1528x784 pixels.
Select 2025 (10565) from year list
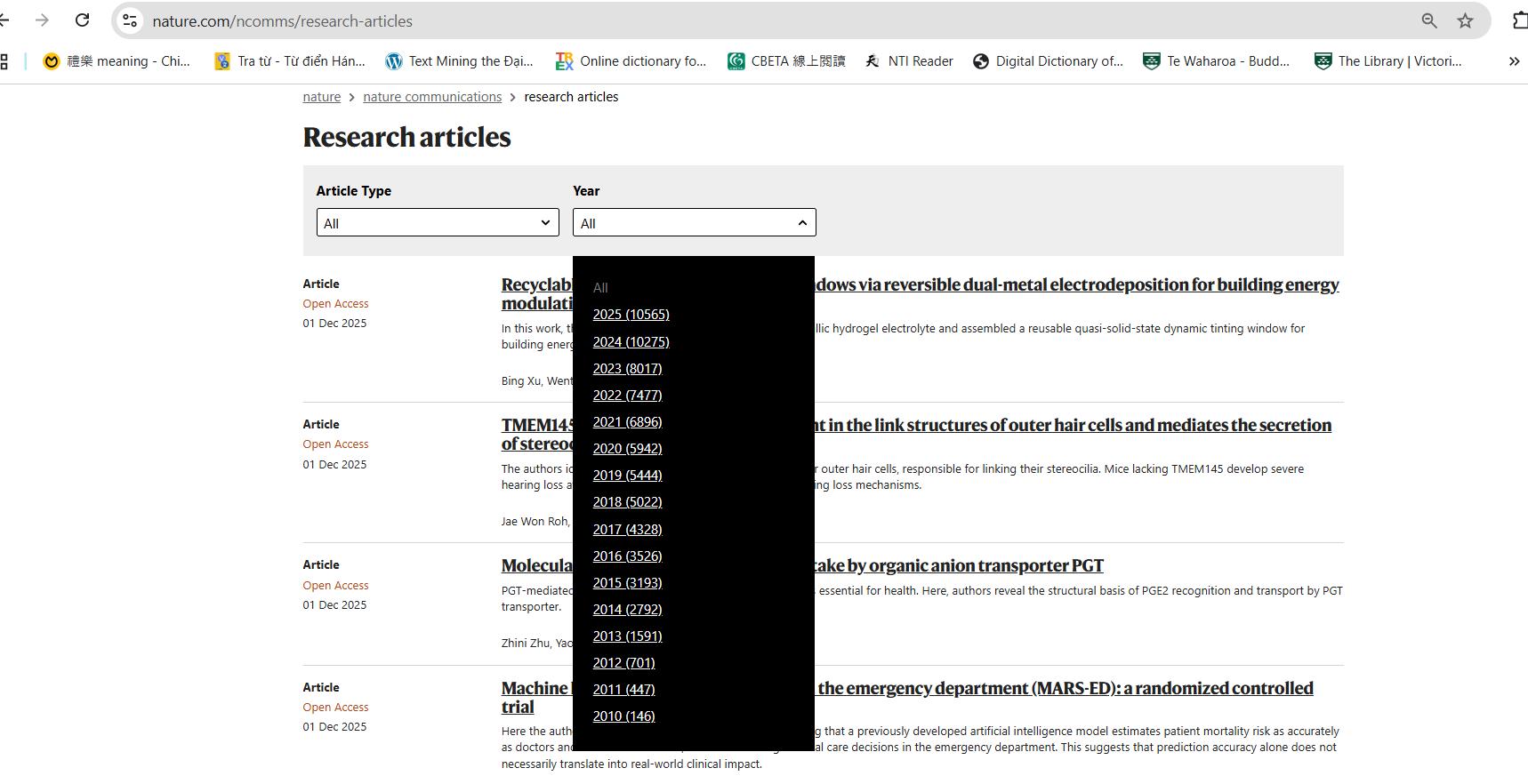(x=631, y=315)
